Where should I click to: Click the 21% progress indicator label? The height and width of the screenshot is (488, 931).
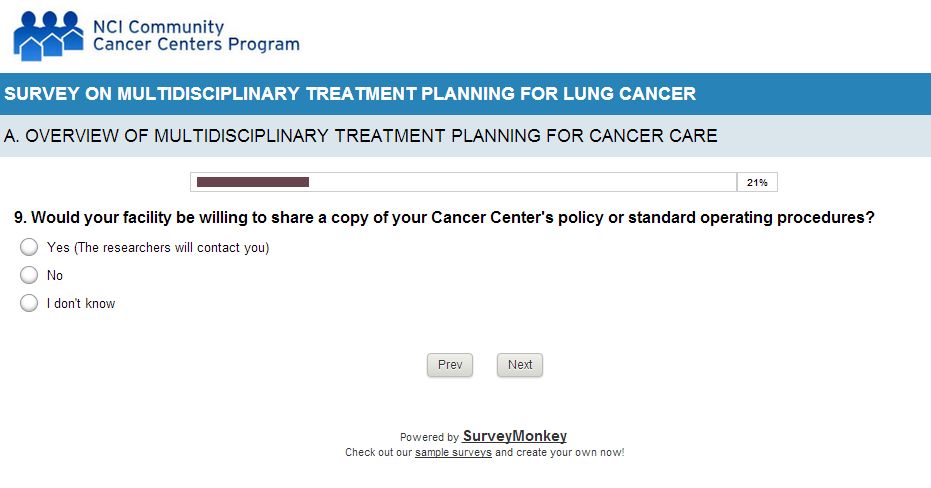(757, 183)
